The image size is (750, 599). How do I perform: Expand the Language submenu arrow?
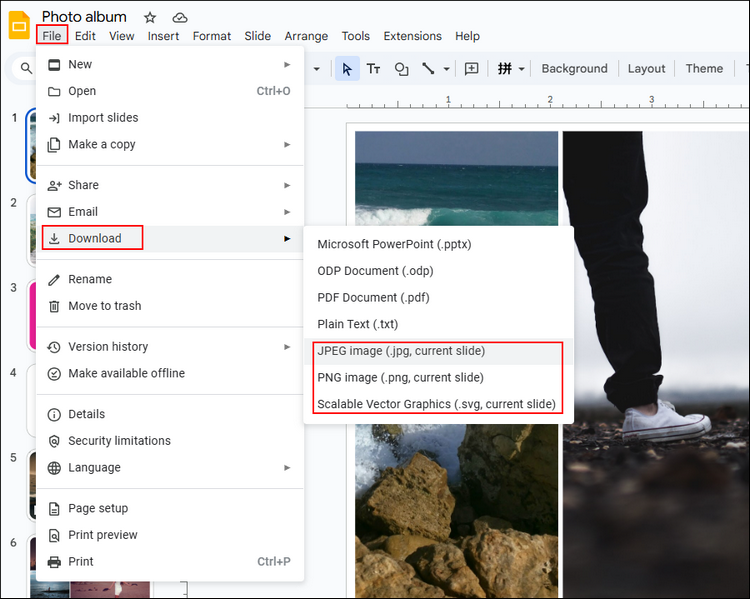coord(287,467)
